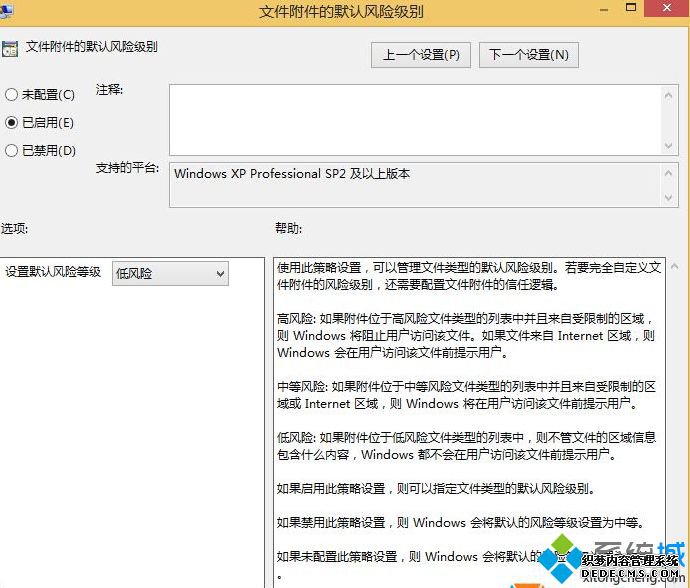
Task: Click the 选项 heading
Action: tap(14, 228)
